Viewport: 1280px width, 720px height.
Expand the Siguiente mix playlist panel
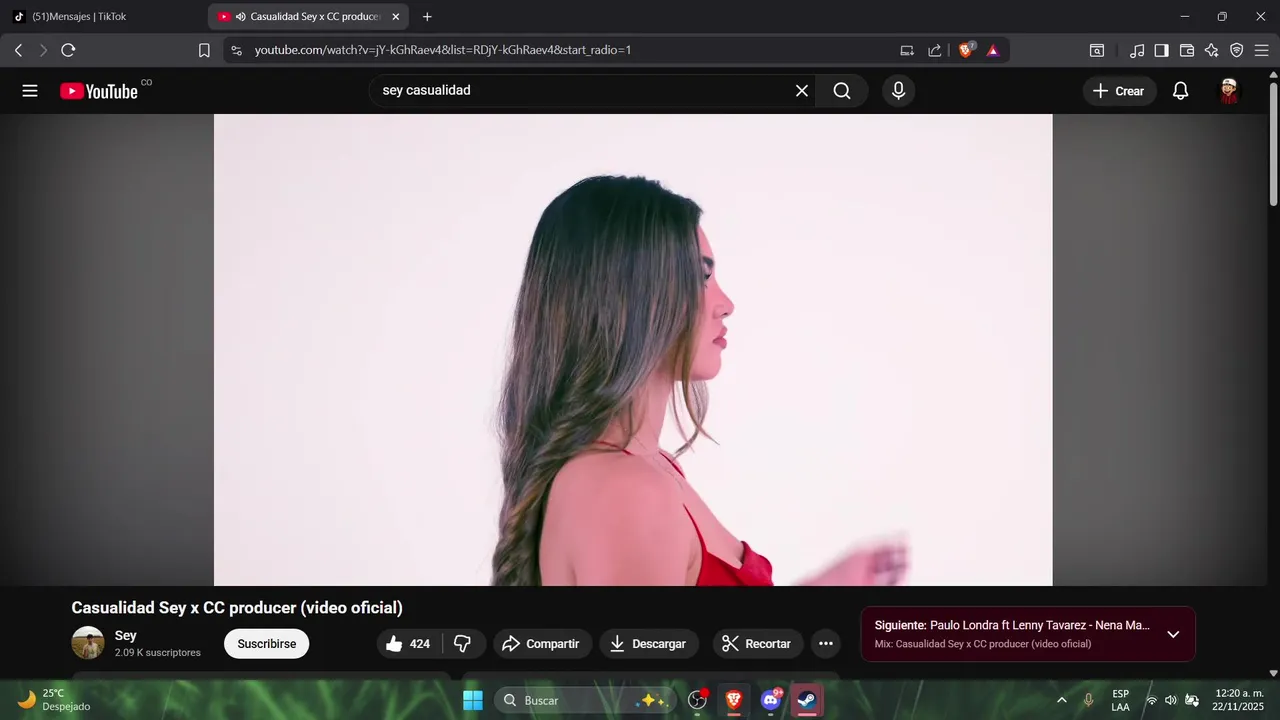(1173, 634)
